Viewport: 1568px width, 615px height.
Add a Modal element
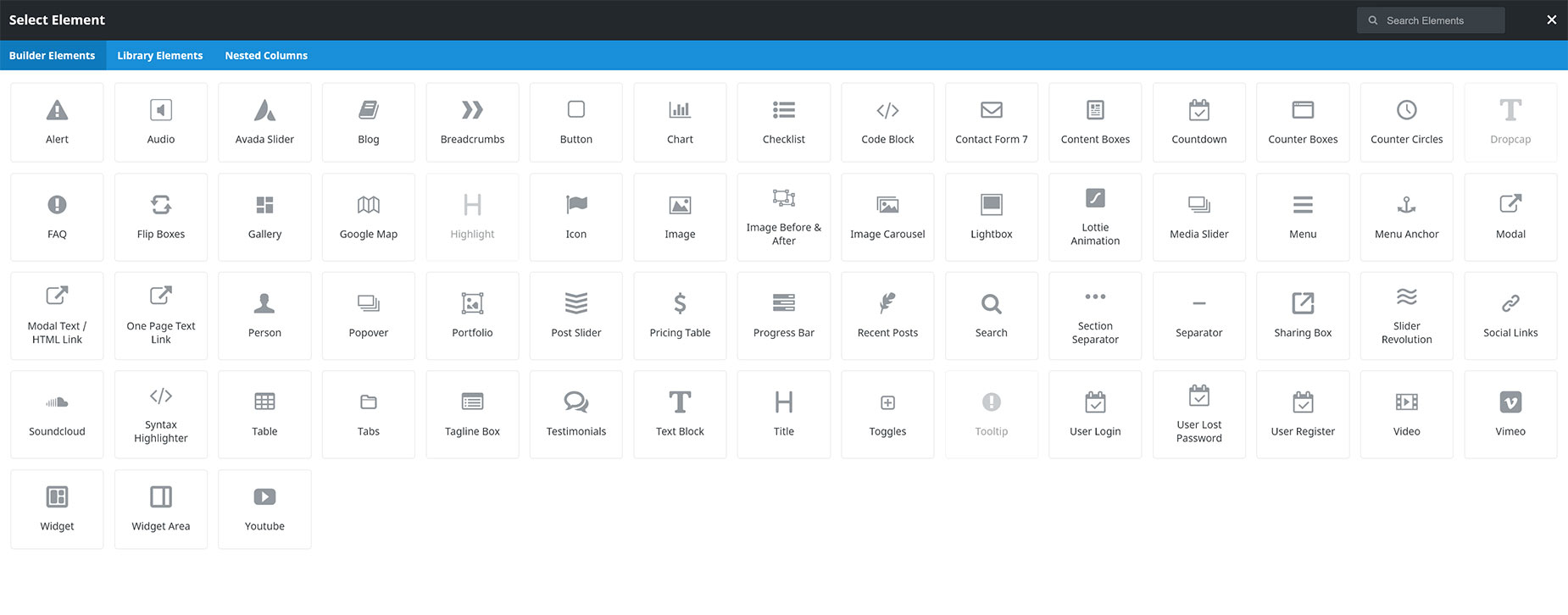pos(1510,217)
